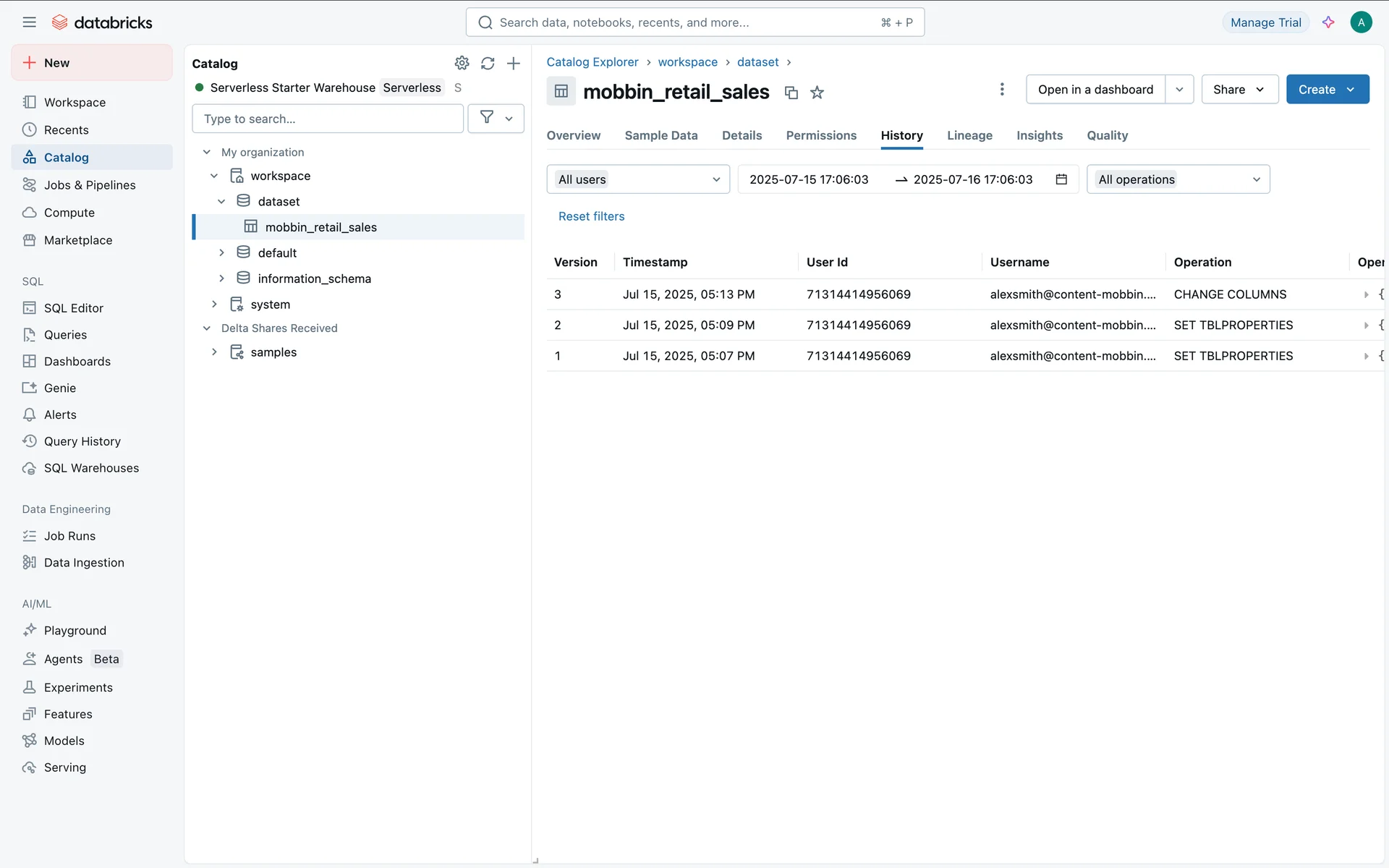The image size is (1389, 868).
Task: Collapse the dataset schema node
Action: [221, 201]
